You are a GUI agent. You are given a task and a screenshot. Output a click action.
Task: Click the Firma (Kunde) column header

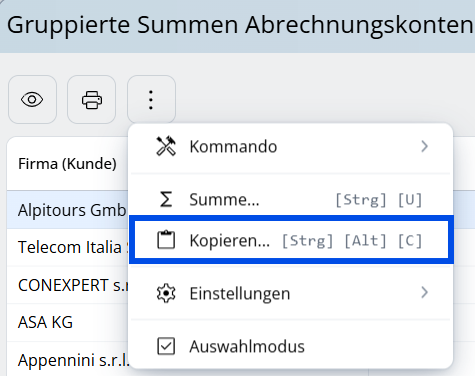tap(67, 164)
